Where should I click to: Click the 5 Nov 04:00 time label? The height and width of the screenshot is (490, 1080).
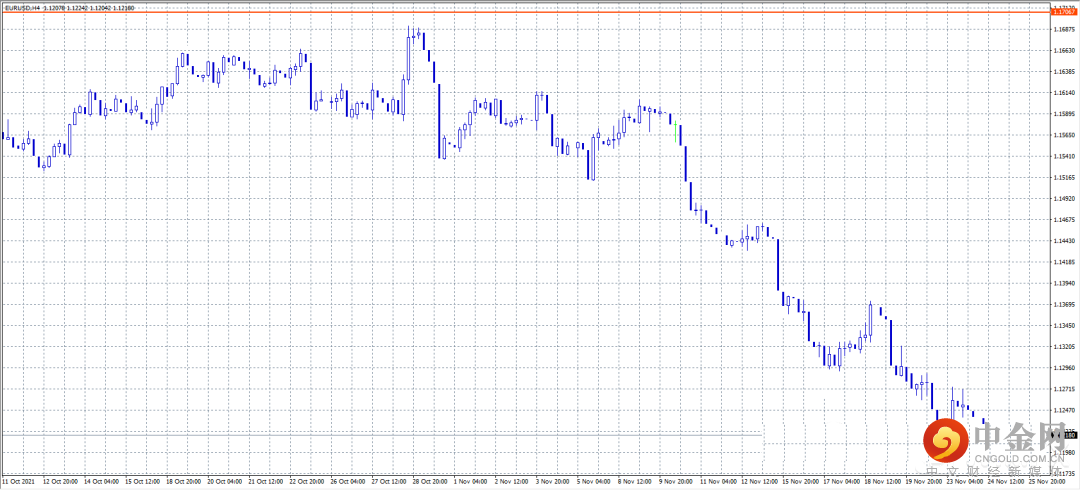click(x=596, y=482)
